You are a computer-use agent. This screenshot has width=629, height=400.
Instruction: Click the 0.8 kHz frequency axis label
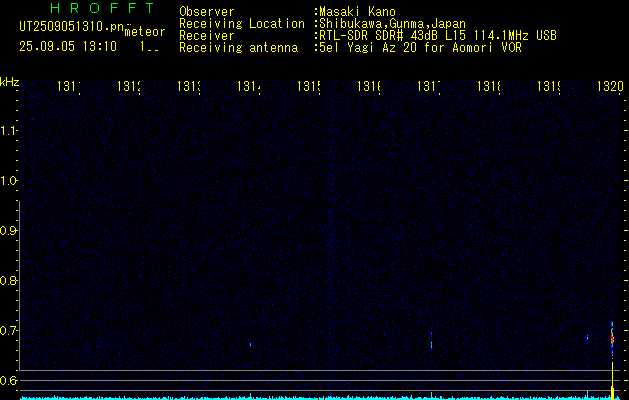click(x=8, y=280)
